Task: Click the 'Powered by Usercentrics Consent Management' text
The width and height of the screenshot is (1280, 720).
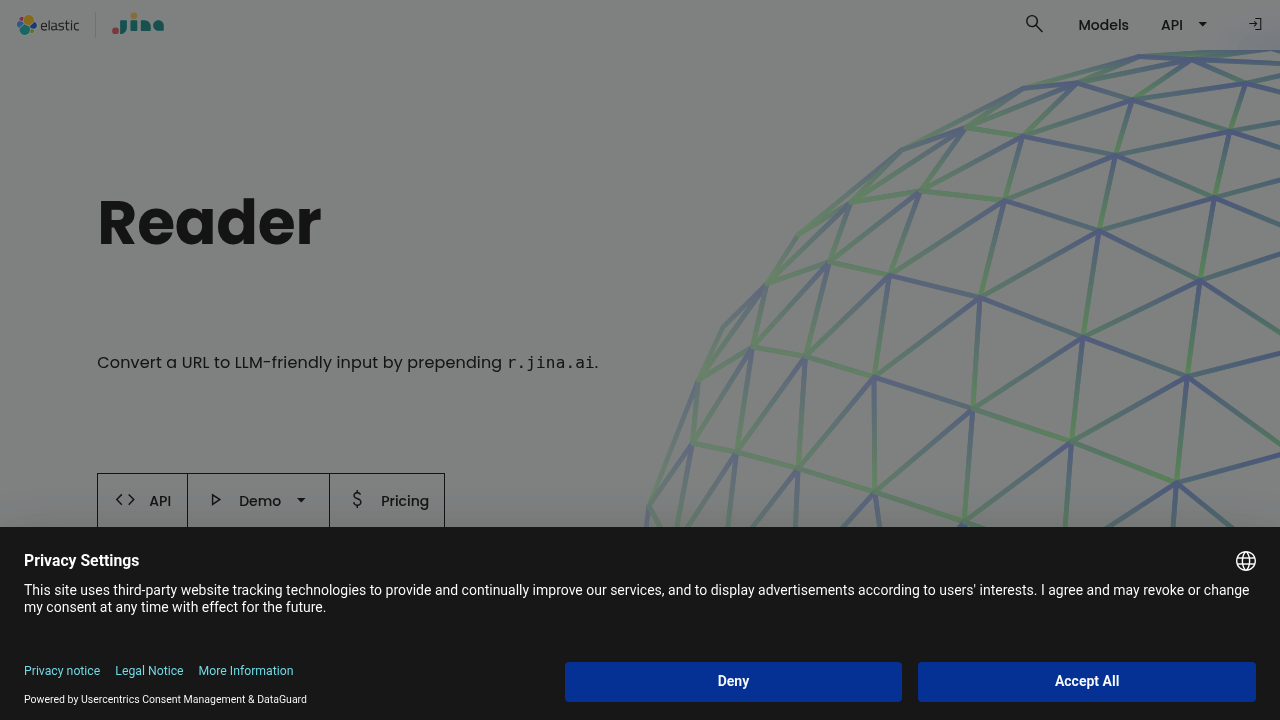Action: click(x=134, y=699)
